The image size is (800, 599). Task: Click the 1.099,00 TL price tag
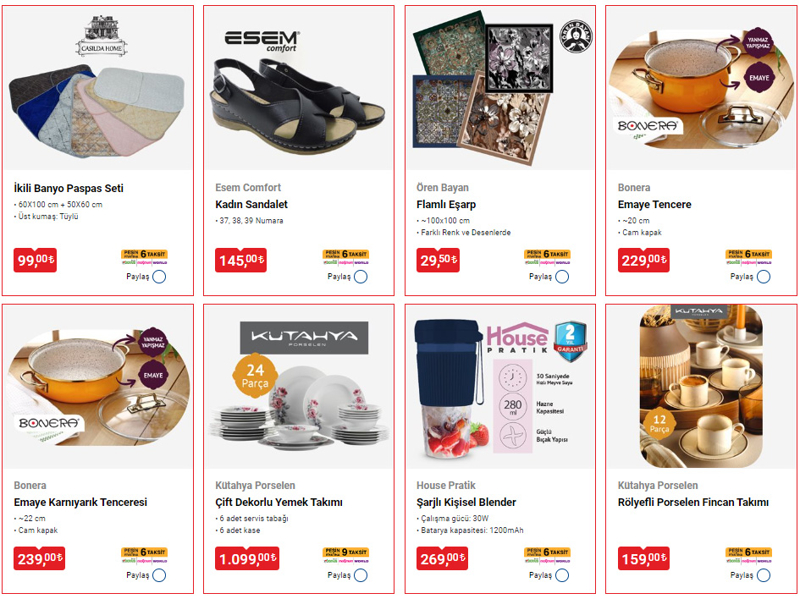[x=246, y=559]
